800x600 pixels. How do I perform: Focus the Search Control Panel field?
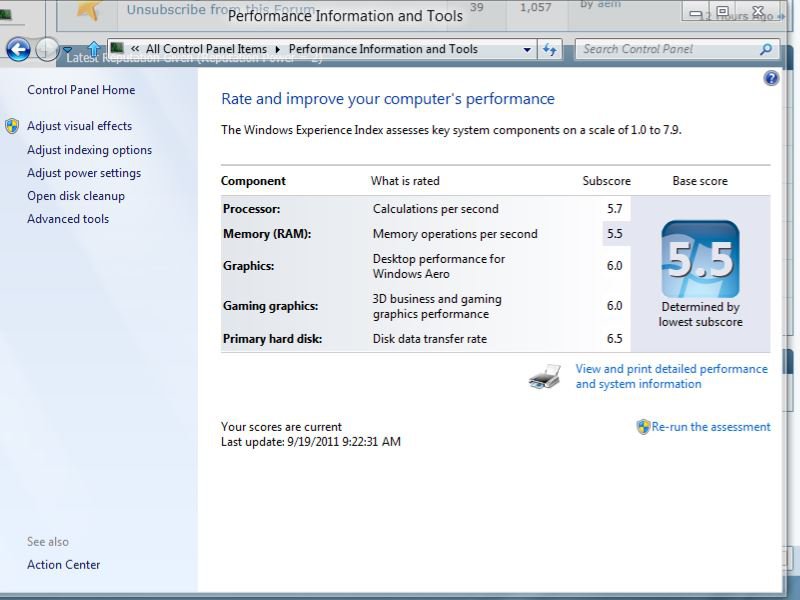pos(677,49)
